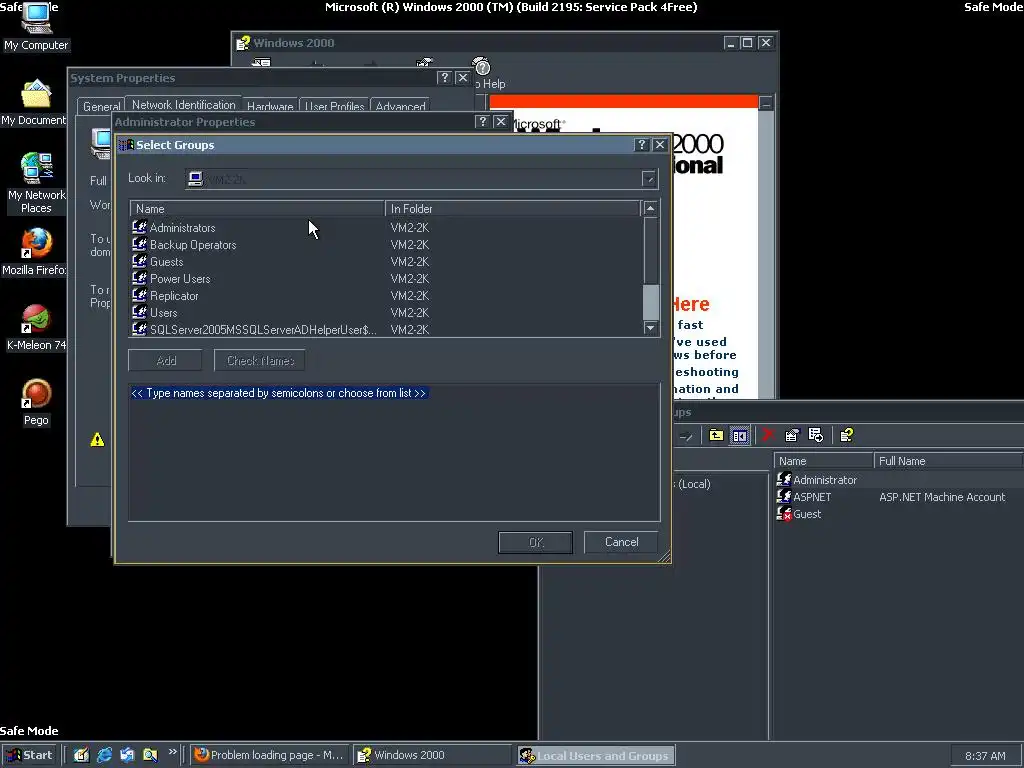Switch to Local Users and Groups taskbar button
1024x768 pixels.
[596, 756]
